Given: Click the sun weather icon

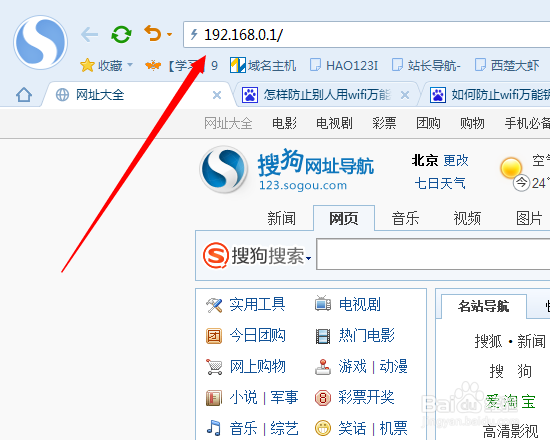Looking at the screenshot, I should 511,168.
